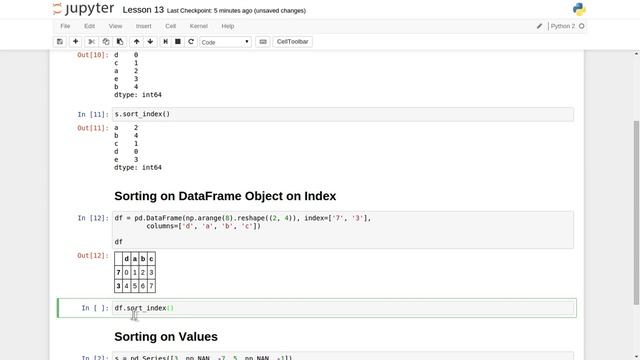Click the In [12] prompt label

point(93,218)
